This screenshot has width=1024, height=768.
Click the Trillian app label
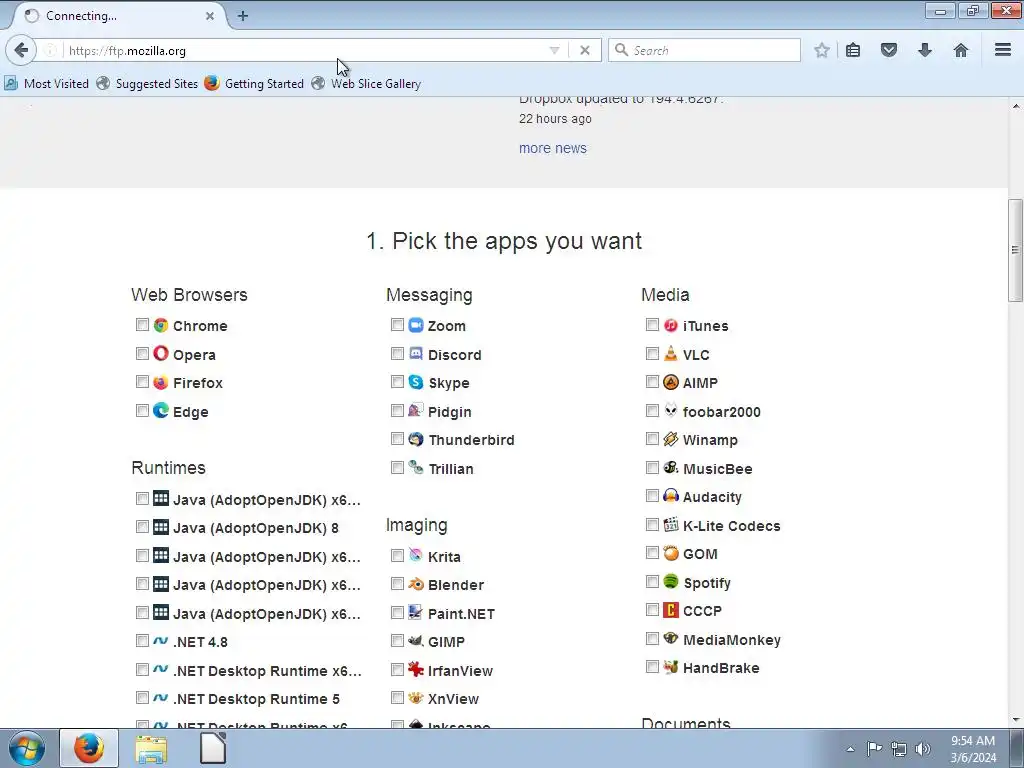(x=451, y=469)
